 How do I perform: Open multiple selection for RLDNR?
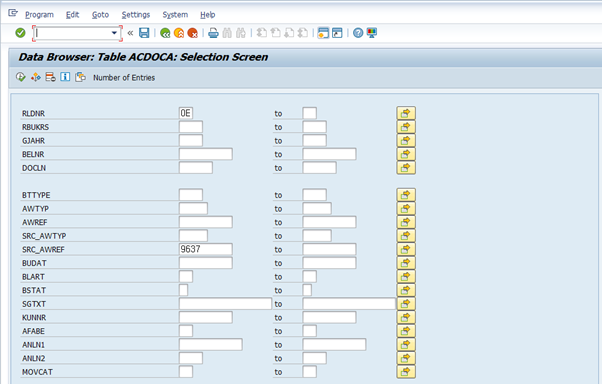point(406,113)
